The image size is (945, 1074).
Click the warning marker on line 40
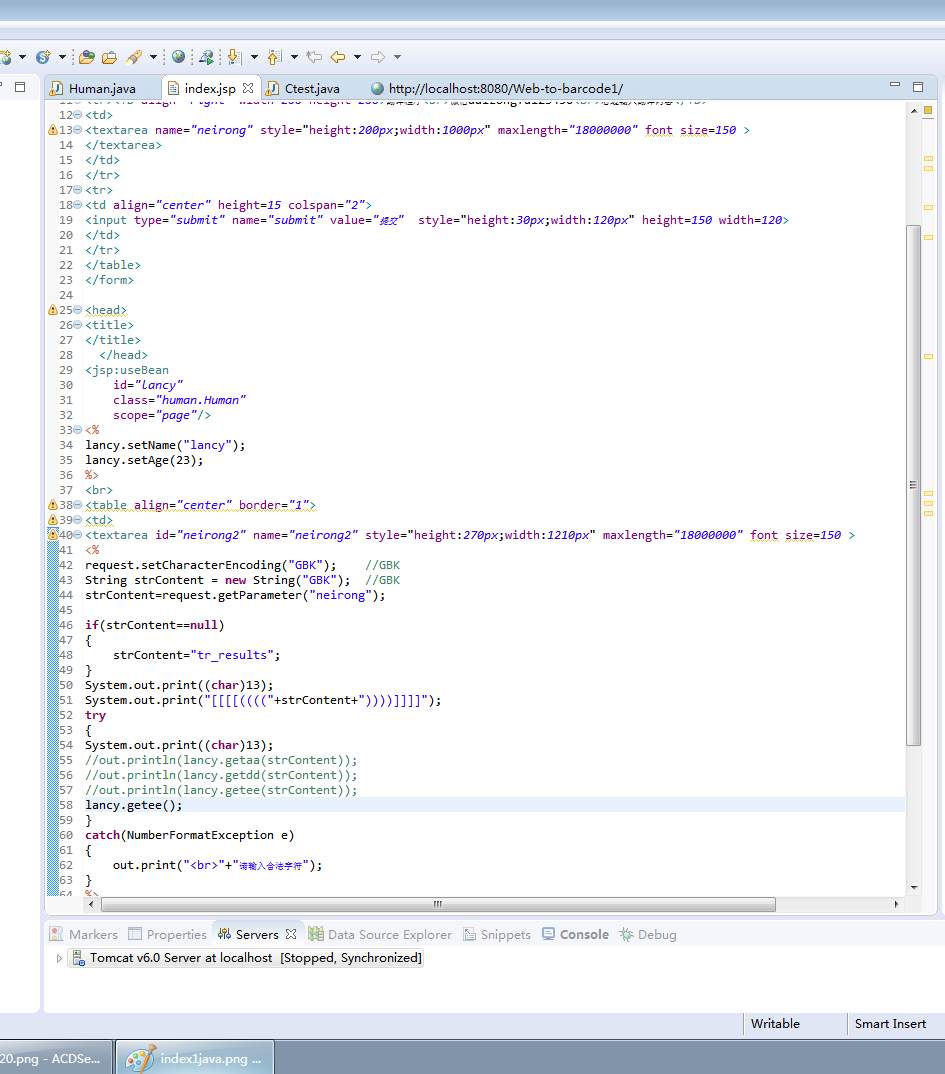pos(53,535)
